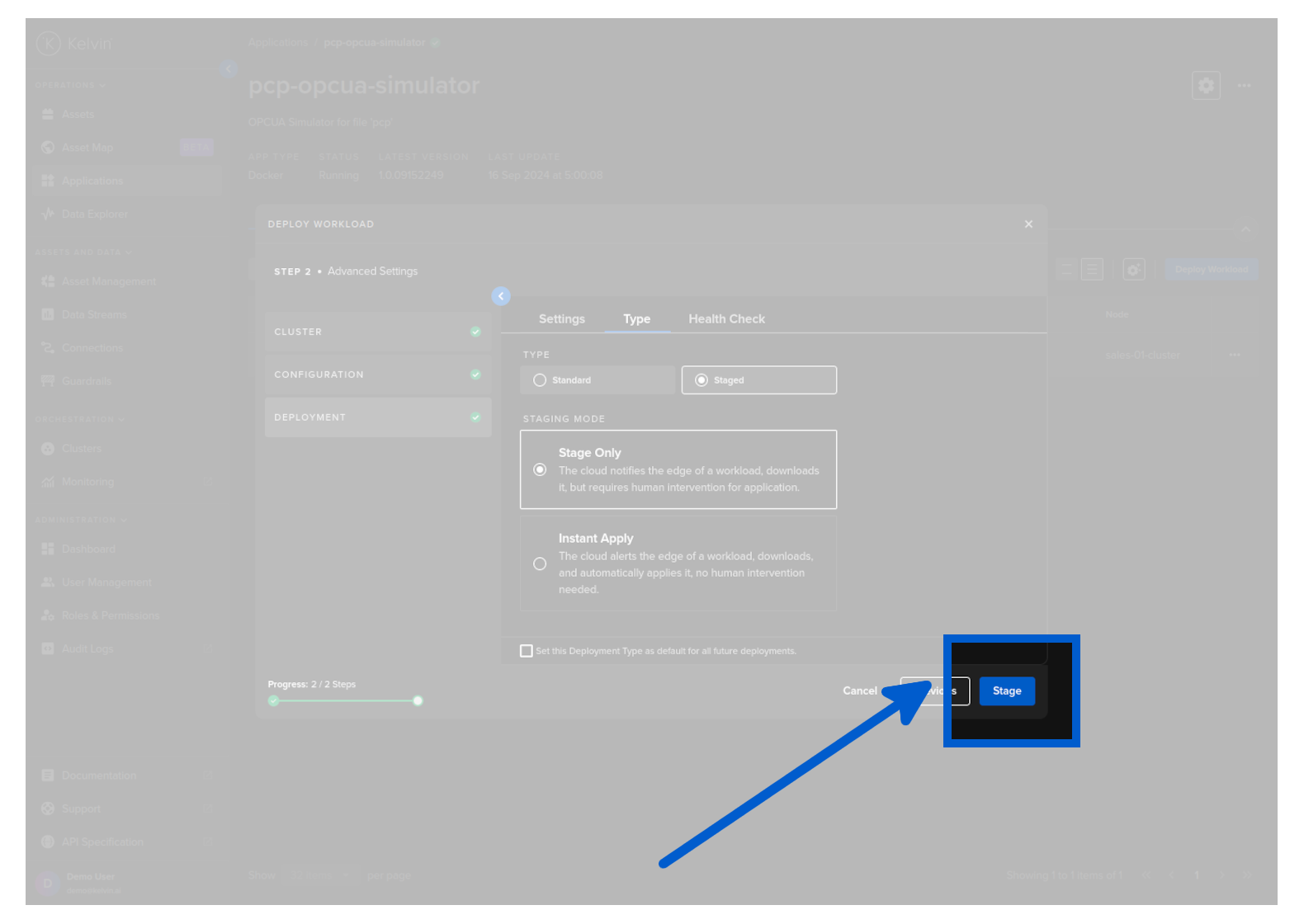
Task: Open Data Explorer in sidebar
Action: point(94,214)
